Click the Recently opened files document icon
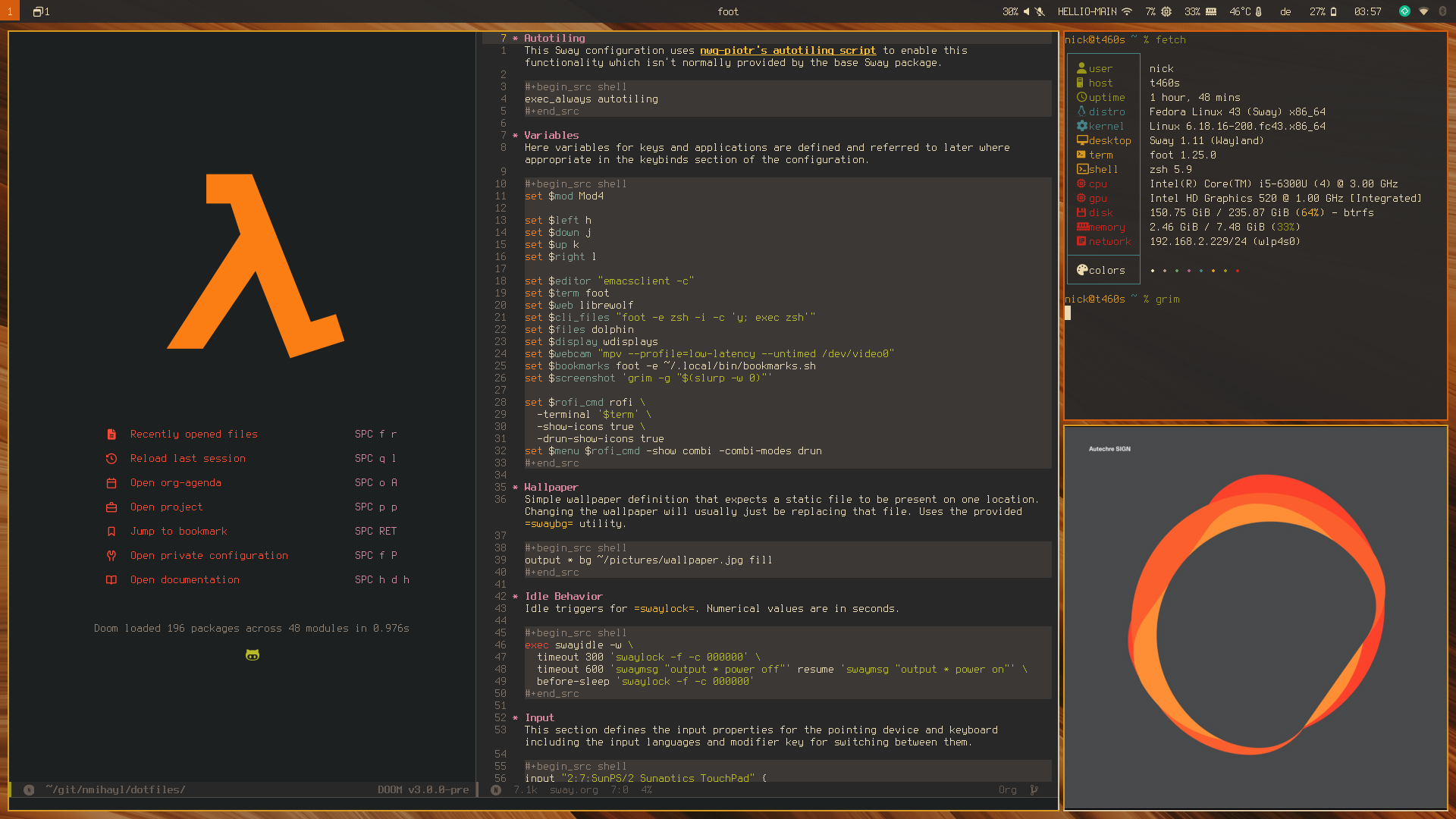 point(111,434)
